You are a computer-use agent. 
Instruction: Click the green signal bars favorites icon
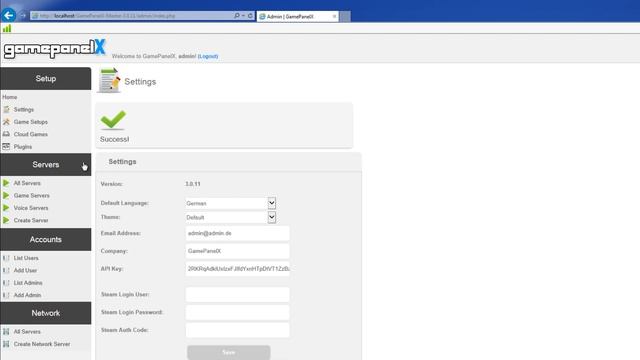(7, 29)
